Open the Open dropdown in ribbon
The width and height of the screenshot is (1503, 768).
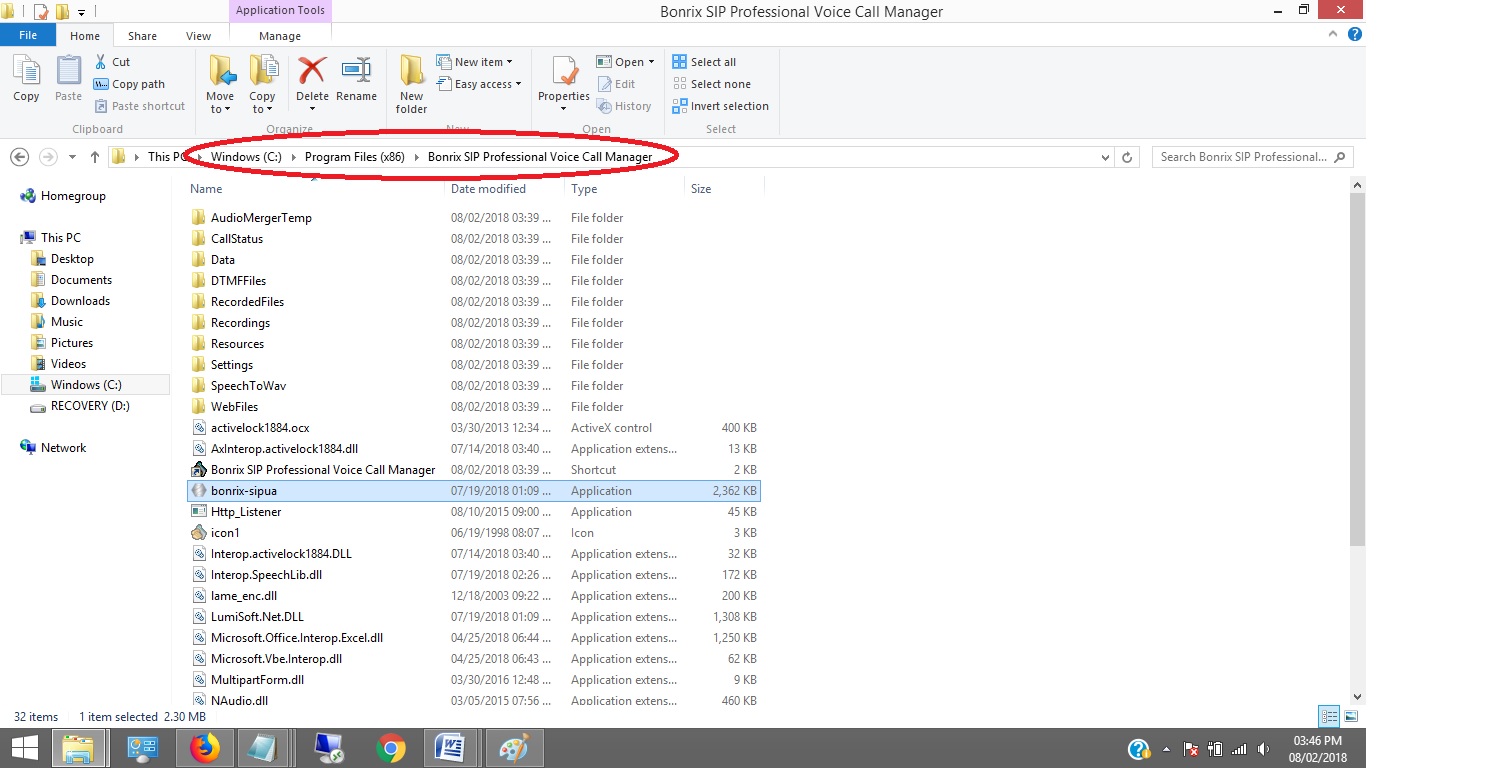626,62
